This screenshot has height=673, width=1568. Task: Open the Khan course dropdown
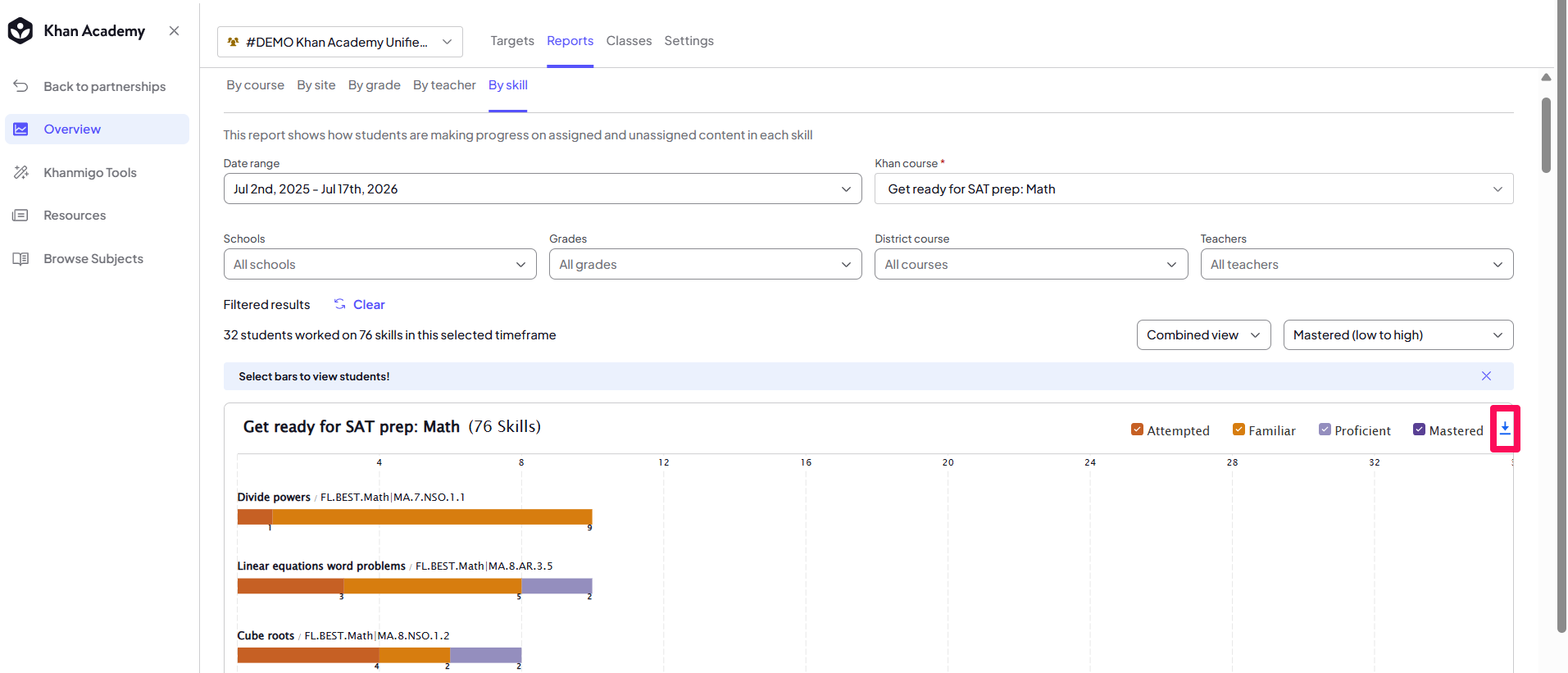point(1194,189)
